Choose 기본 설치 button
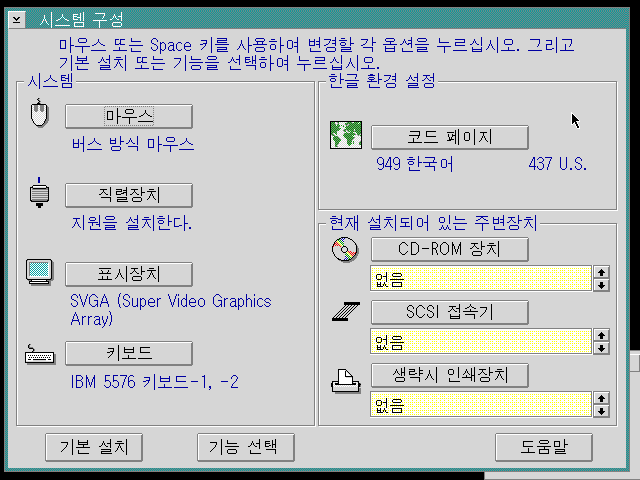The image size is (640, 480). click(x=94, y=447)
